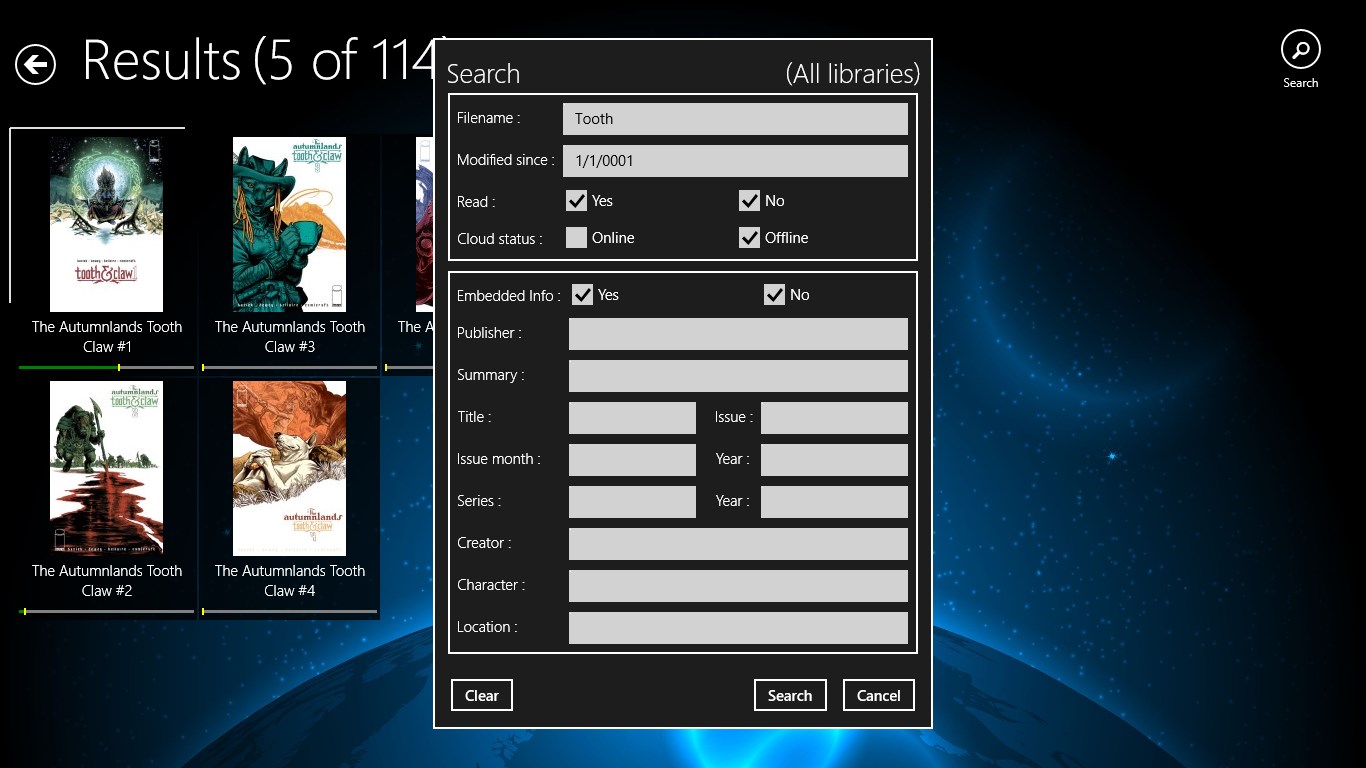This screenshot has height=768, width=1366.
Task: Open the Search charm at top right
Action: (1299, 50)
